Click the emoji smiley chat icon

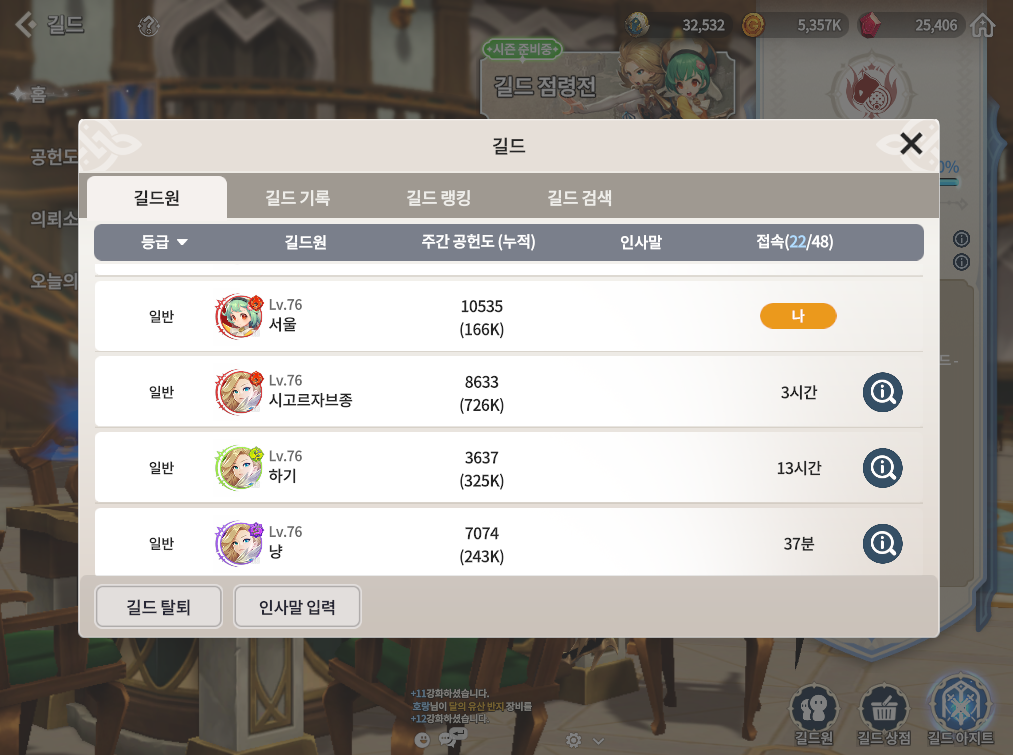[x=422, y=739]
